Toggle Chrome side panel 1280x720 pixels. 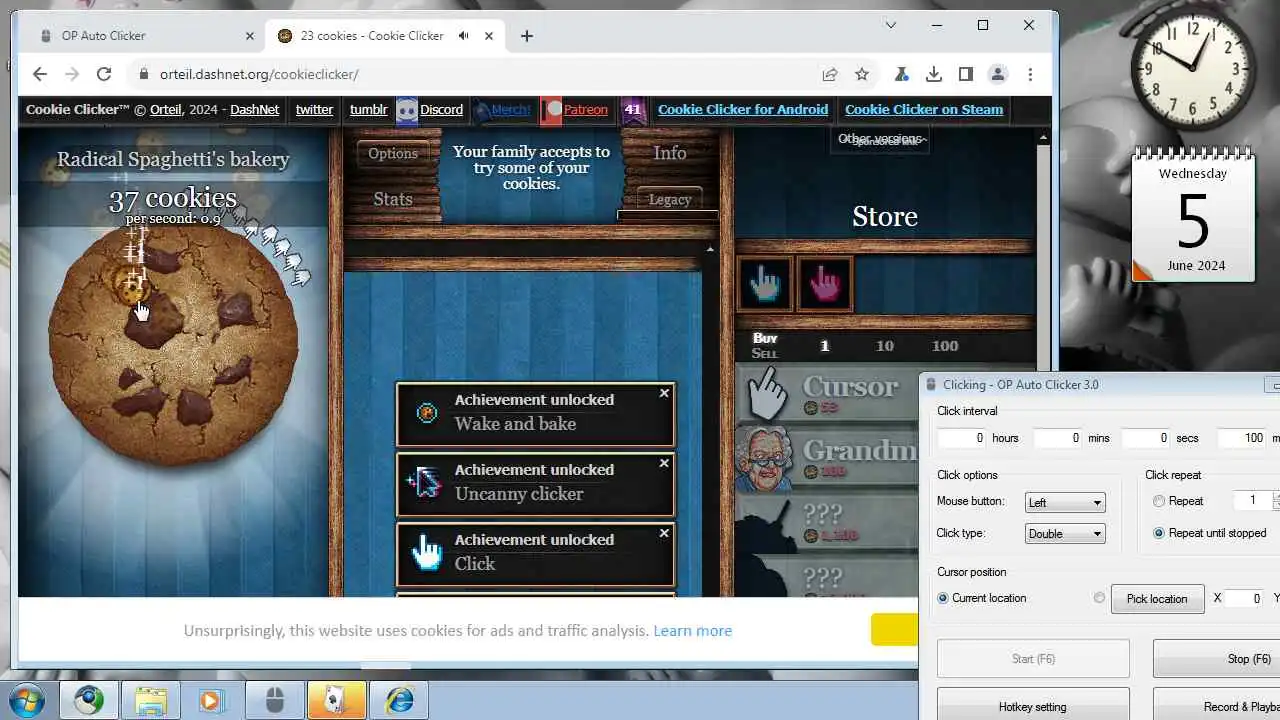pyautogui.click(x=965, y=74)
